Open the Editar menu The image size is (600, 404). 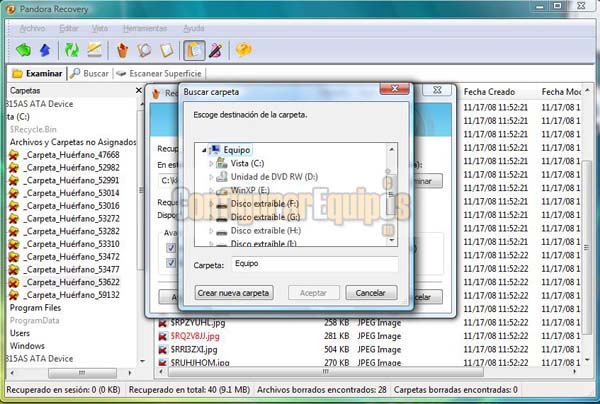coord(69,28)
